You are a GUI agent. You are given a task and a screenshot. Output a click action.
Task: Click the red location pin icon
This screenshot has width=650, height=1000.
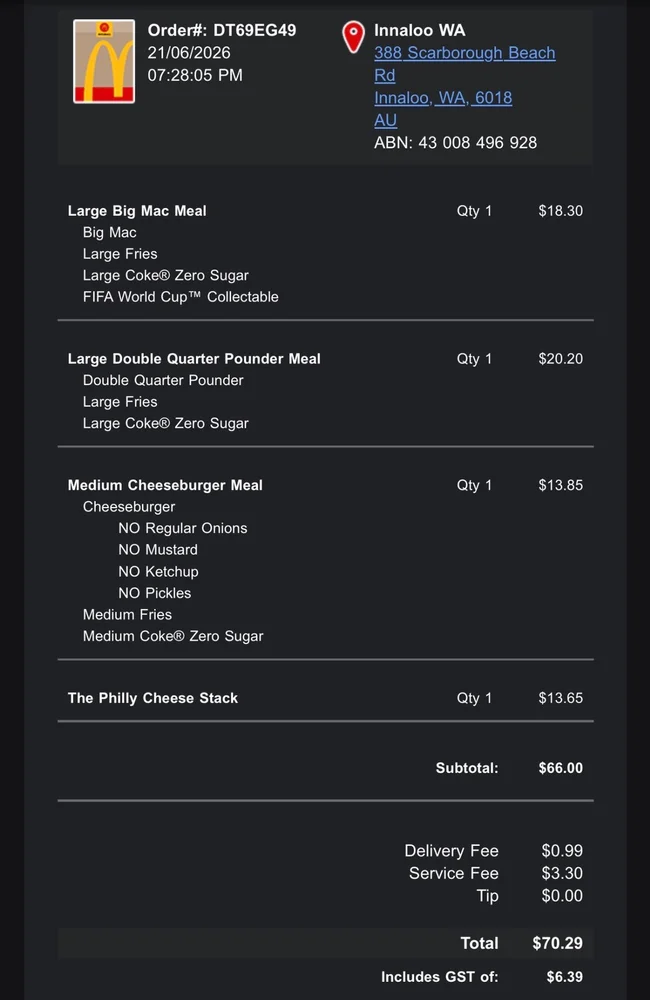(x=353, y=37)
